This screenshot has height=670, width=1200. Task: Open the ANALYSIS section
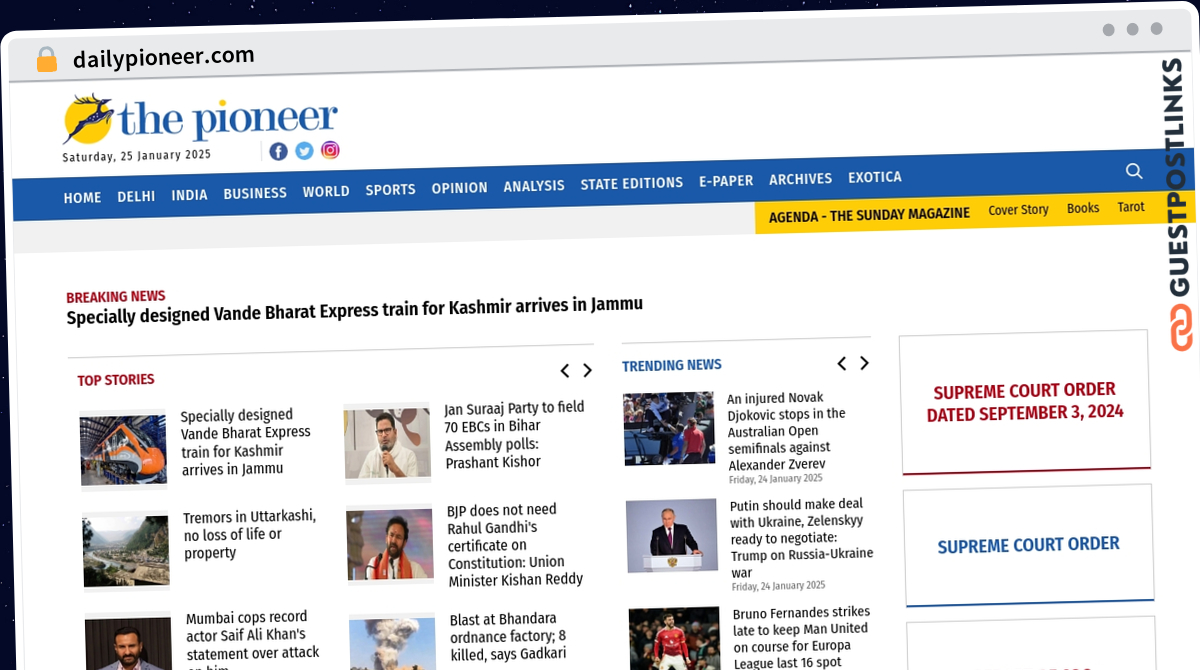(x=534, y=186)
